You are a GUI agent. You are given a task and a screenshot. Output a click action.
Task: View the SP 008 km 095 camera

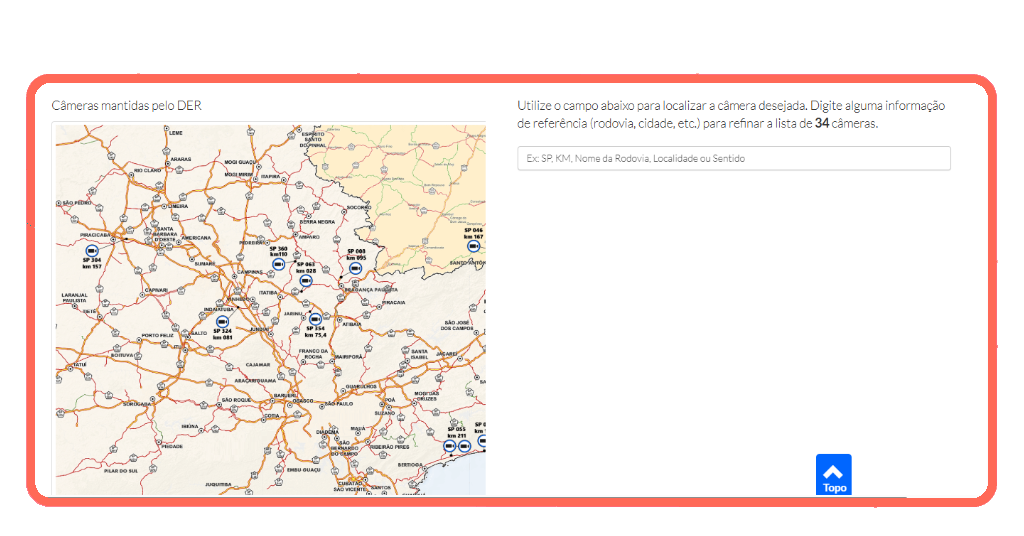[x=355, y=268]
